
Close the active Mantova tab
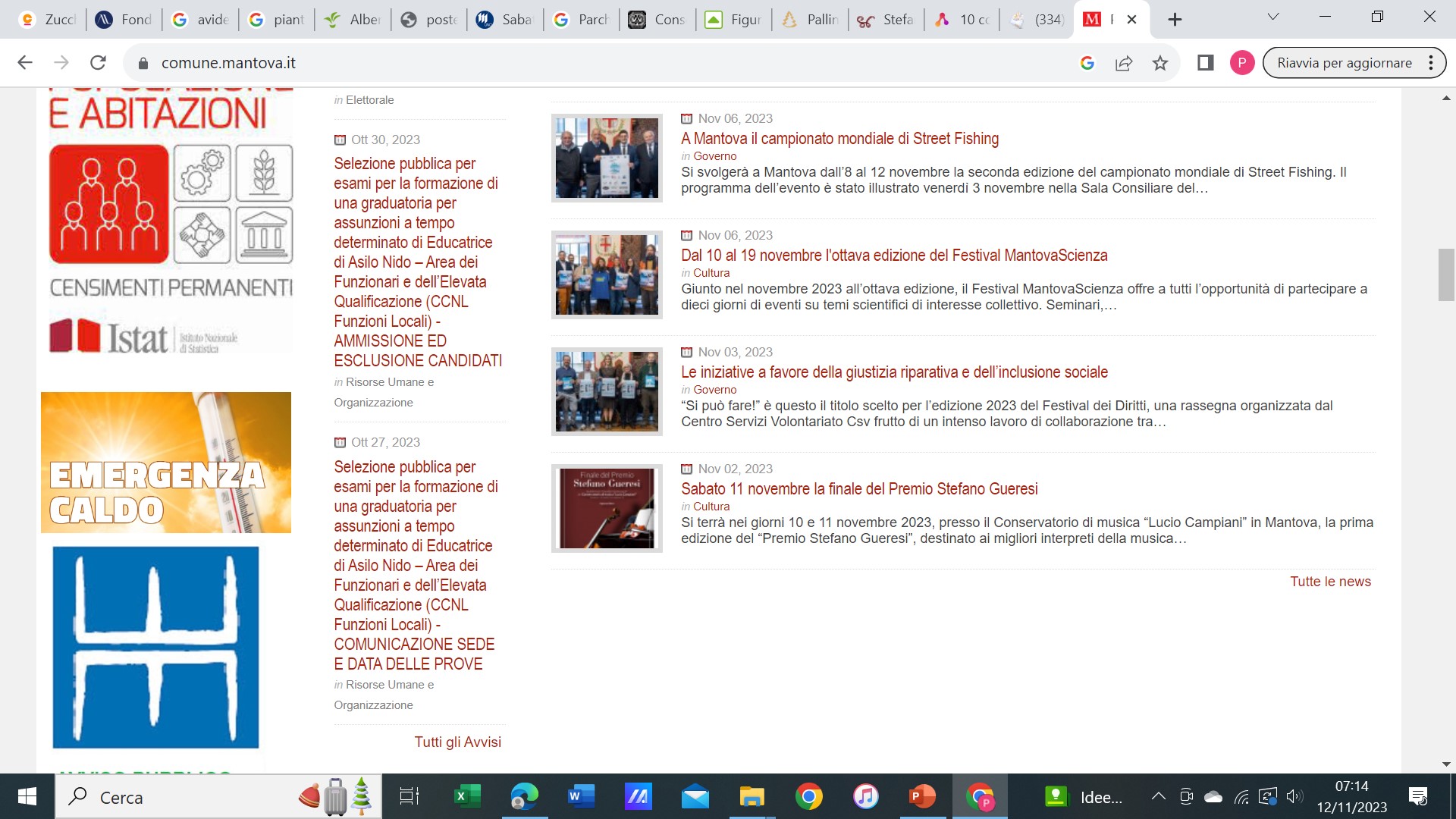1131,20
